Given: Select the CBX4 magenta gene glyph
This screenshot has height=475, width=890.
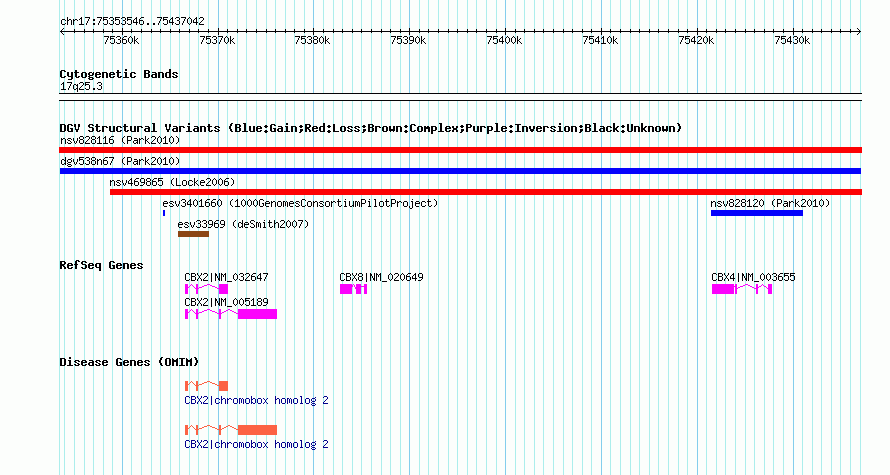Looking at the screenshot, I should coord(742,289).
